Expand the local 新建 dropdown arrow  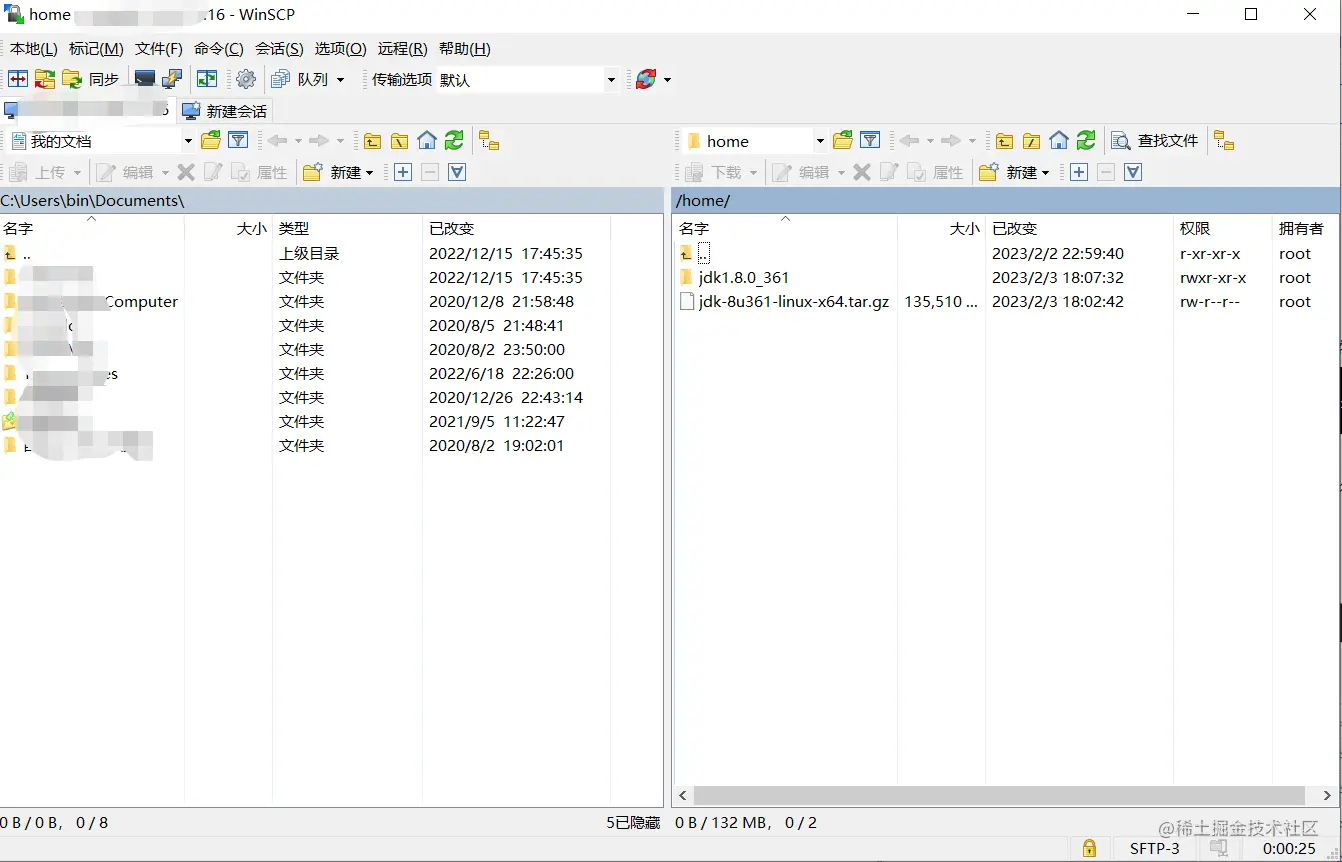[370, 172]
